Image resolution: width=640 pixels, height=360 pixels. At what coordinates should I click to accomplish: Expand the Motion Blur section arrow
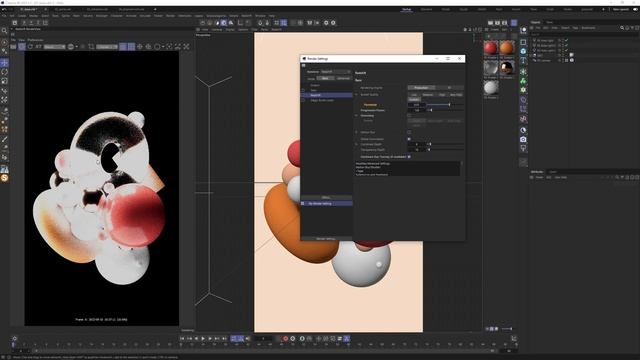pyautogui.click(x=356, y=132)
